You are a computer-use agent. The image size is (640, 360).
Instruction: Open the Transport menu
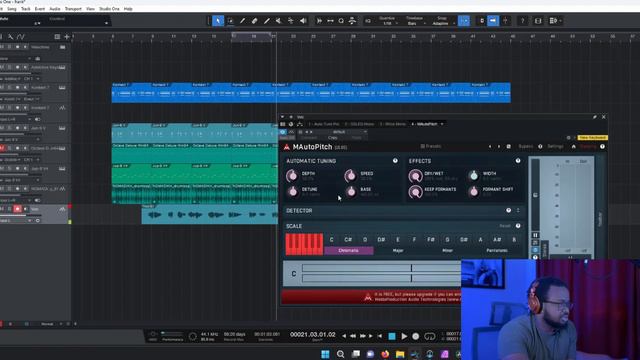coord(73,9)
